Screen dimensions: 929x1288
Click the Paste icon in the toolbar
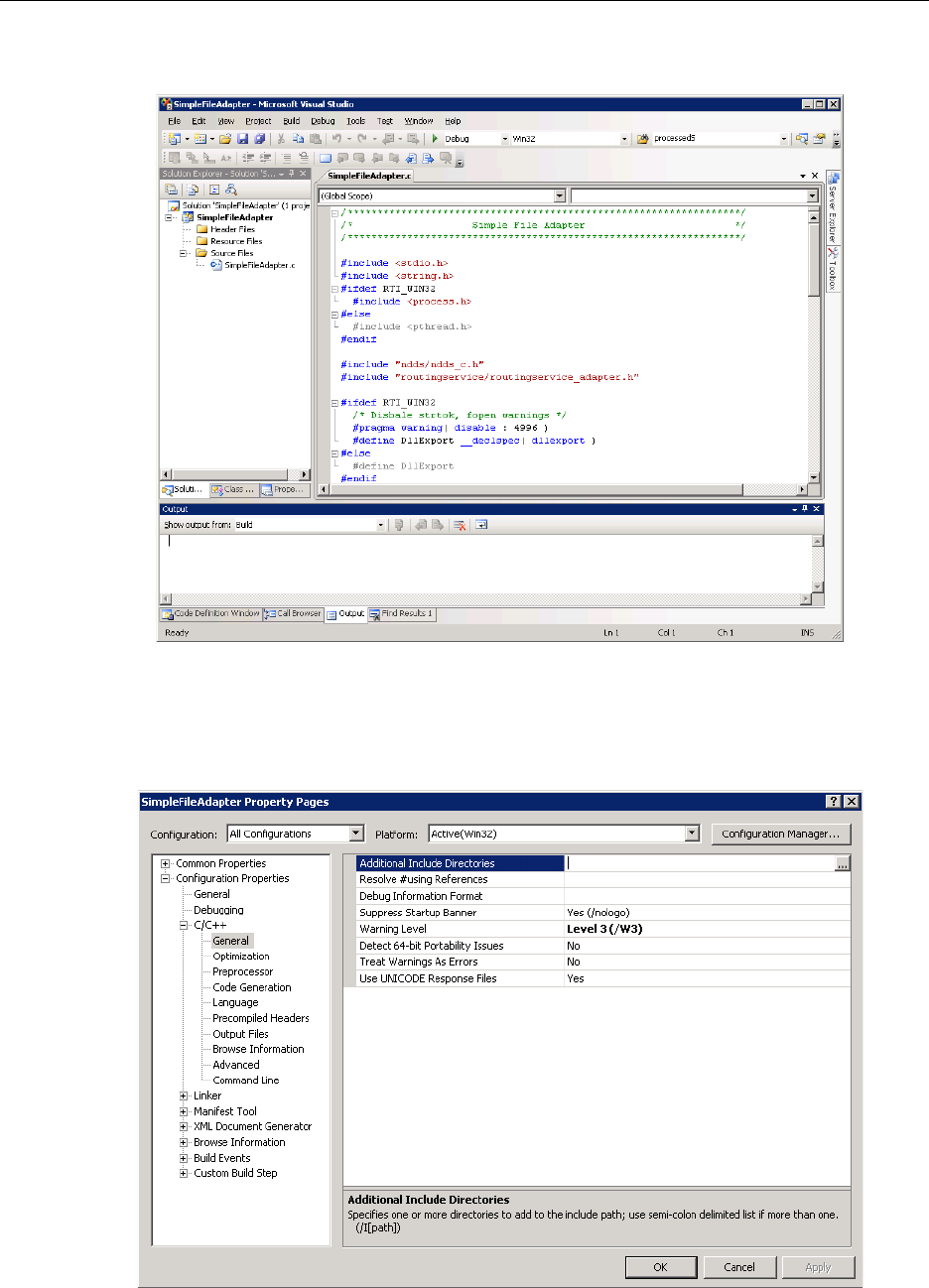pos(315,139)
